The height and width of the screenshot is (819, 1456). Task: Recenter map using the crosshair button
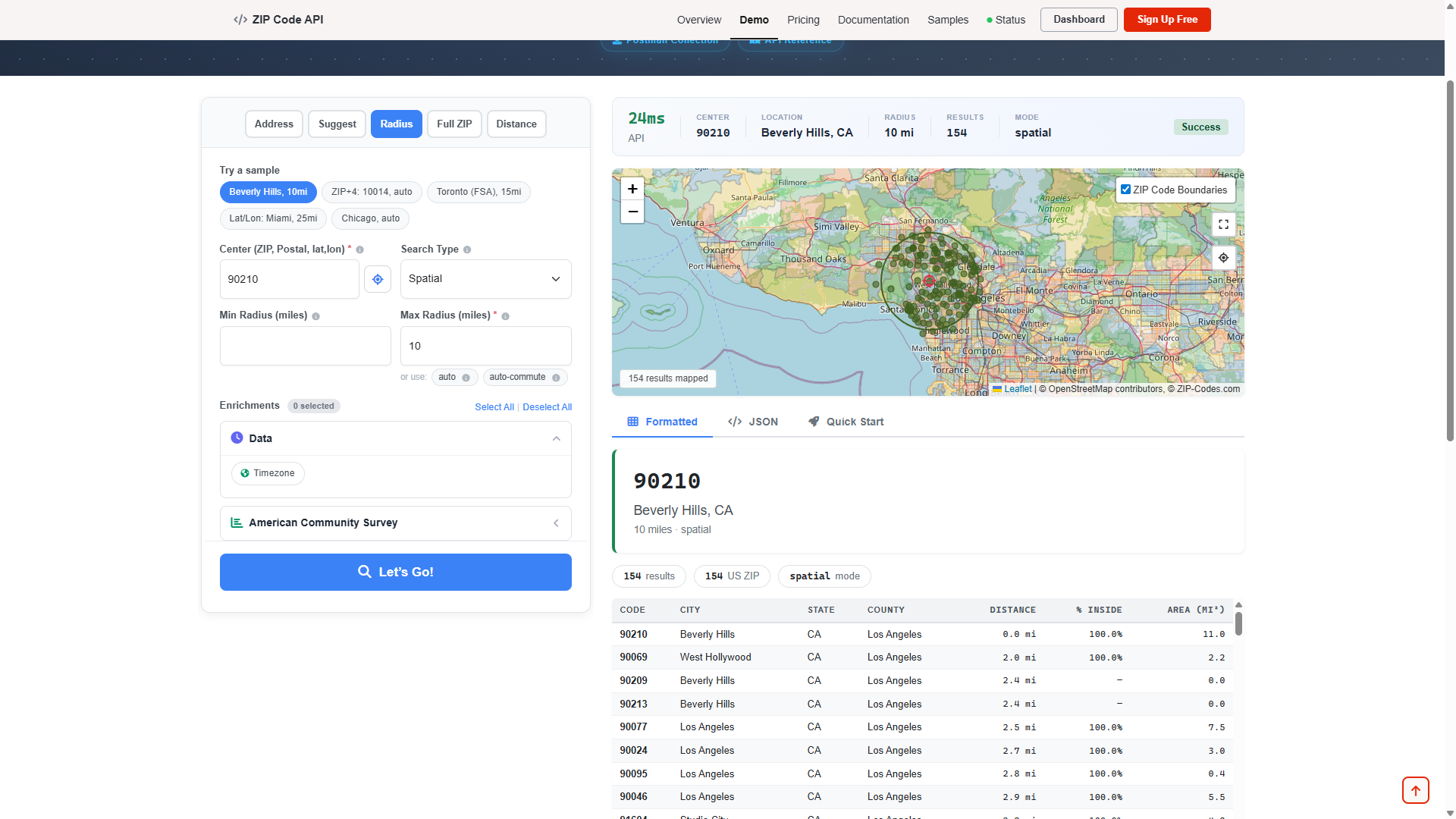pos(1223,258)
